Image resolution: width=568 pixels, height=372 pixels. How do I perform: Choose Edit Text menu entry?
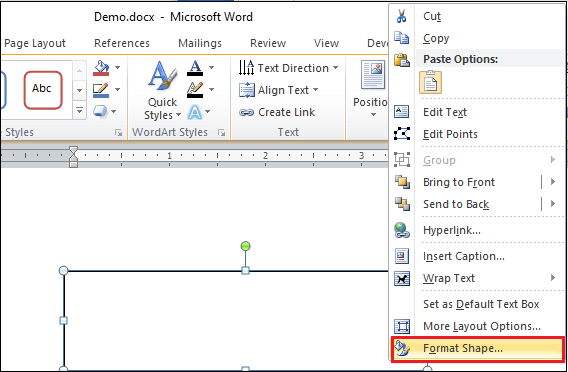478,112
